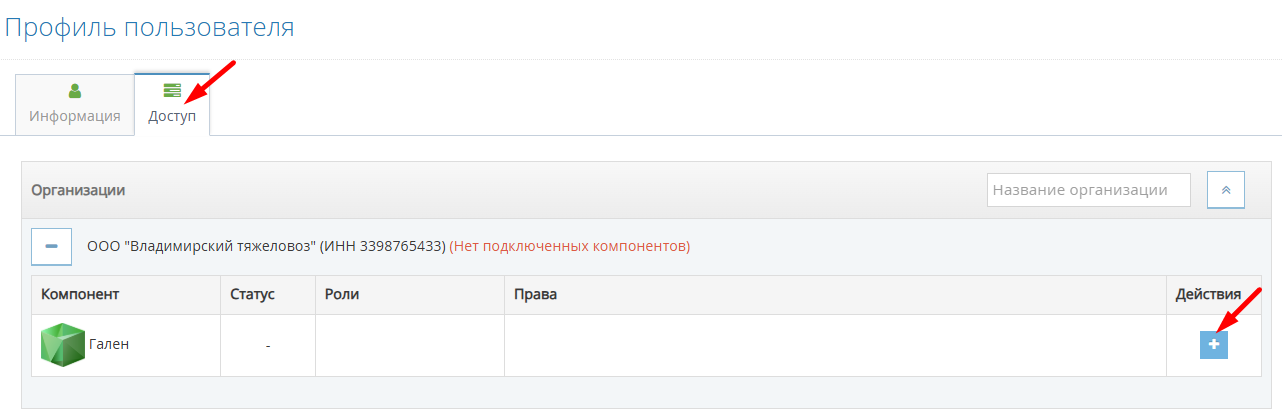Select the Роли column header
This screenshot has width=1282, height=419.
pyautogui.click(x=342, y=295)
